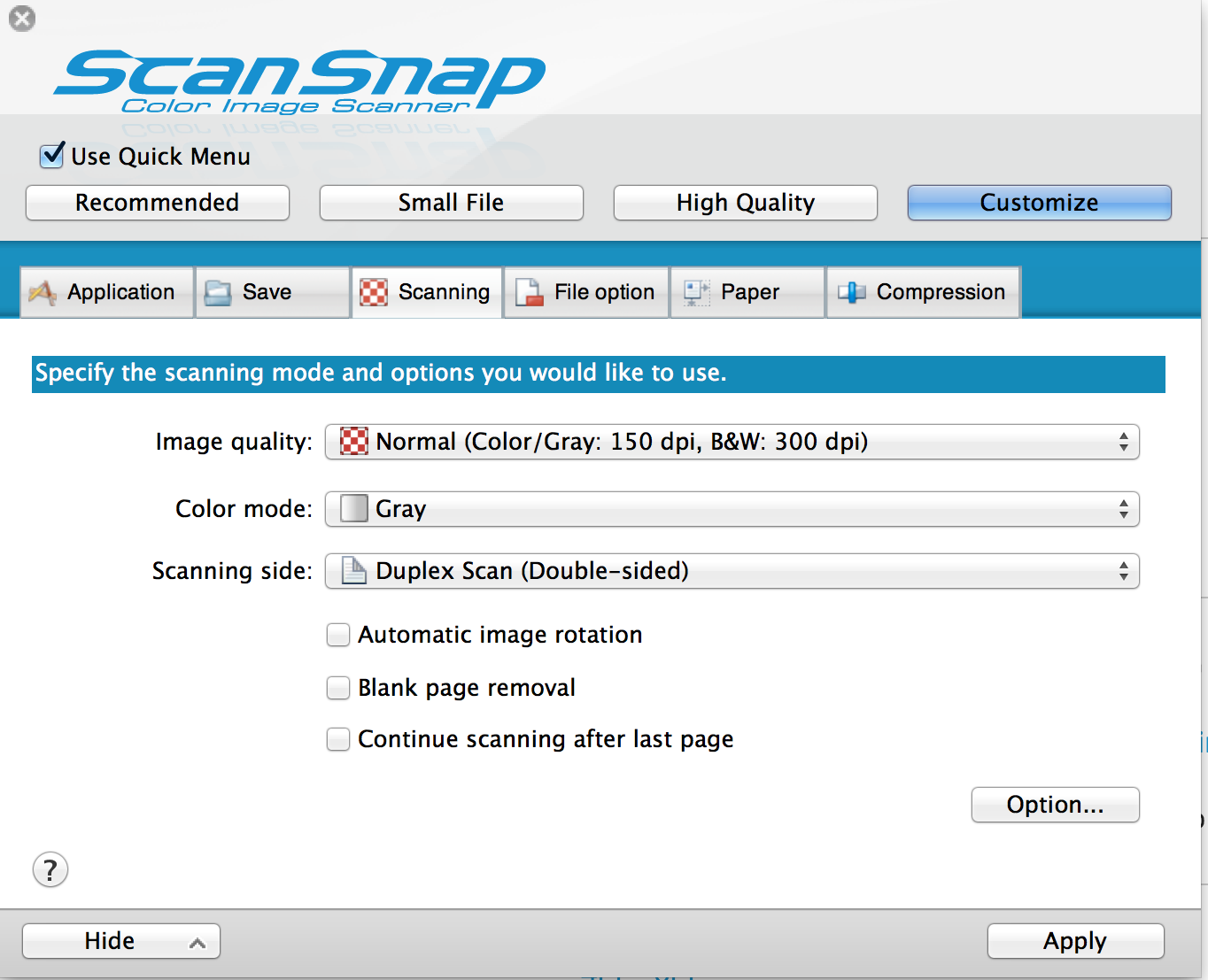Click the Apply button
Screen dimensions: 1208x980
[x=1076, y=941]
